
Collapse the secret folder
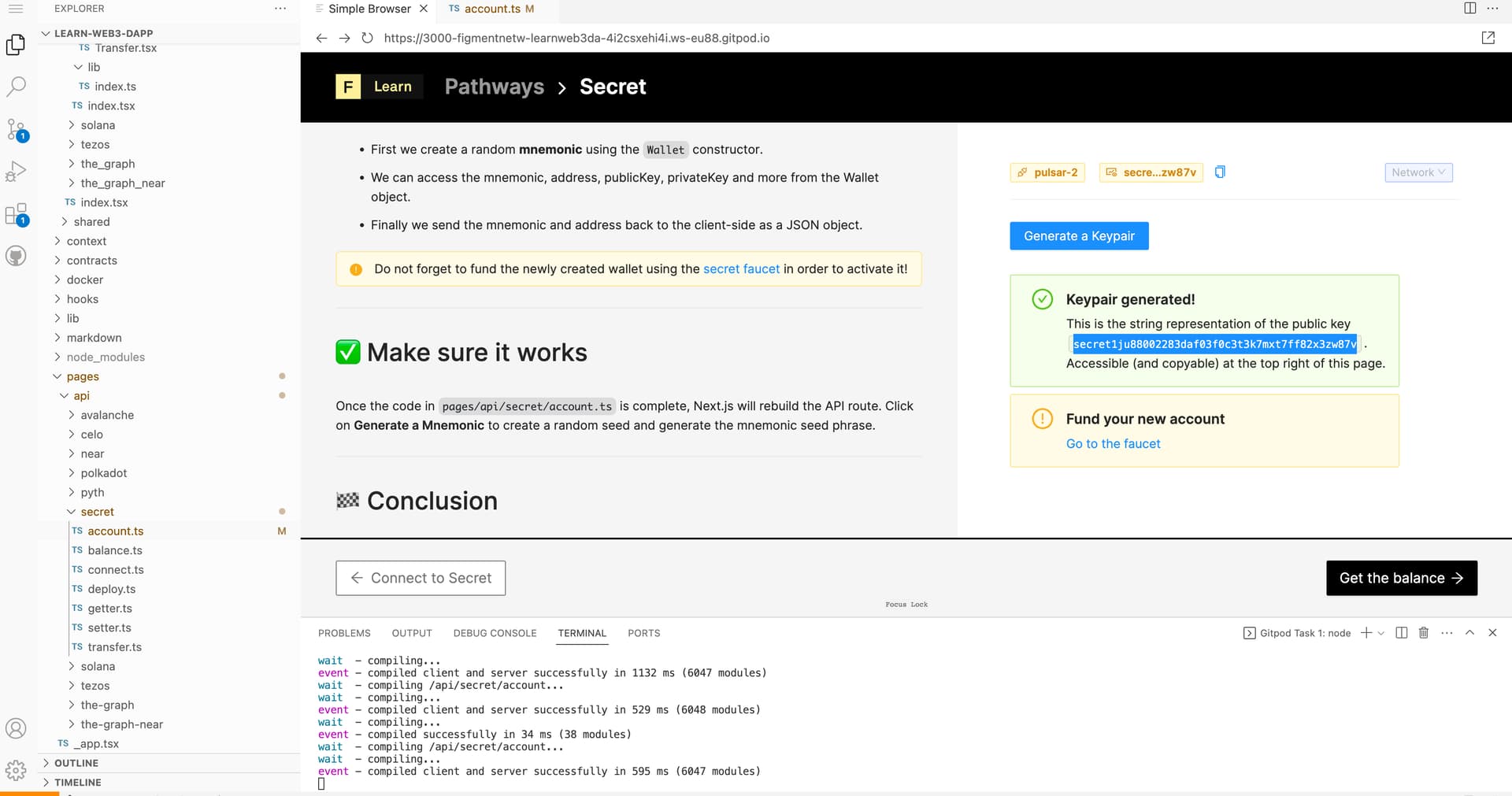(x=97, y=512)
